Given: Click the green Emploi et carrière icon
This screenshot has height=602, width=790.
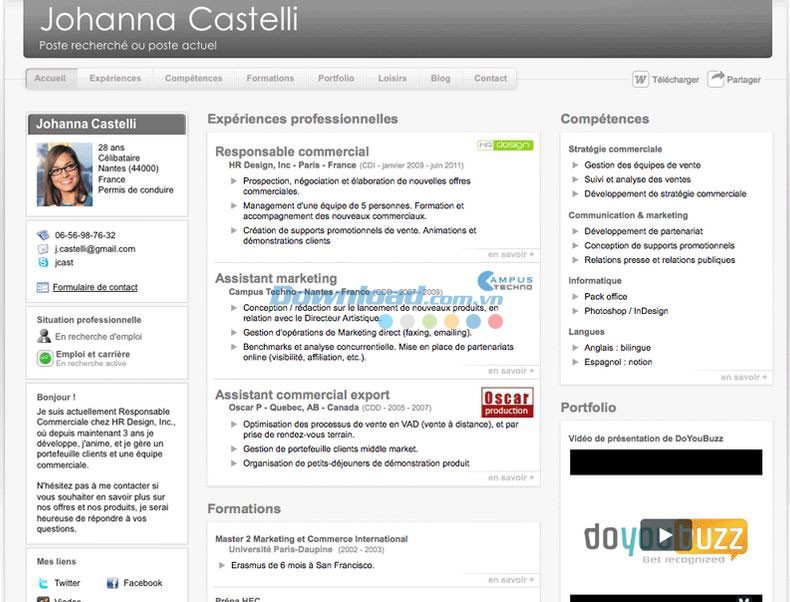Looking at the screenshot, I should click(44, 358).
